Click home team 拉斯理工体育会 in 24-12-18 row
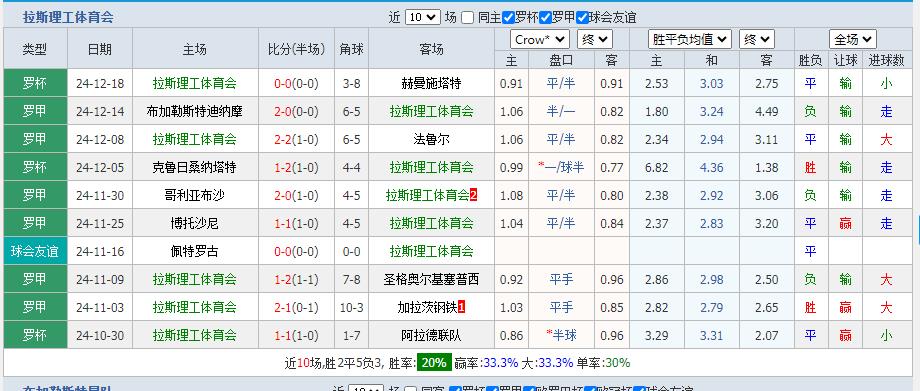920x391 pixels. (x=194, y=83)
